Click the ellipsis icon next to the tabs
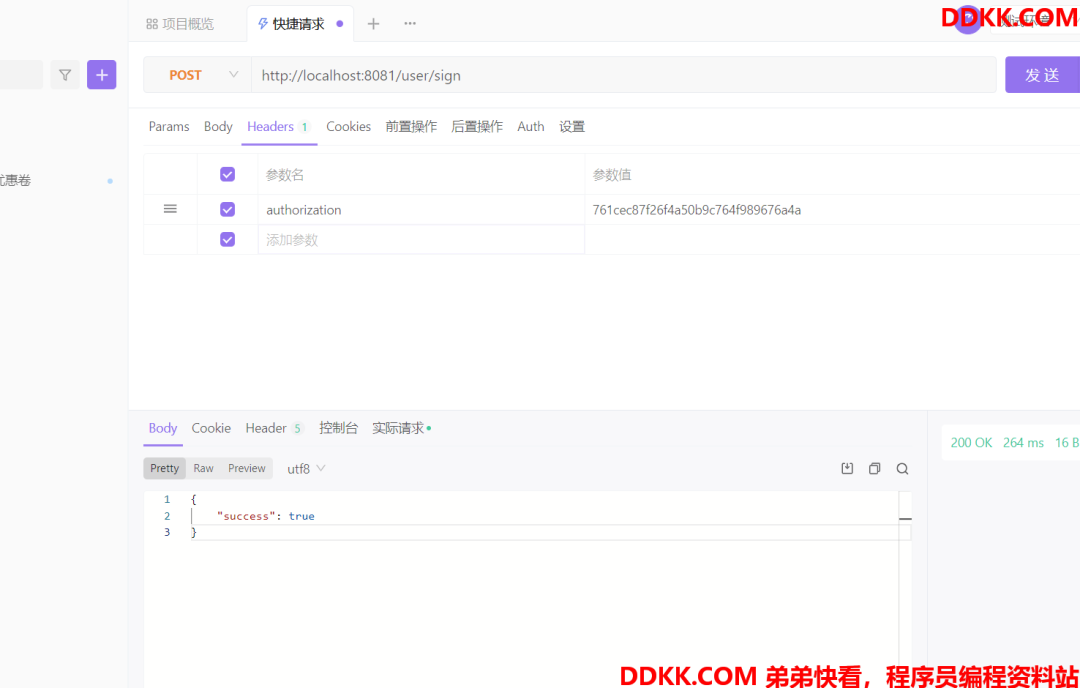This screenshot has width=1080, height=688. click(409, 23)
